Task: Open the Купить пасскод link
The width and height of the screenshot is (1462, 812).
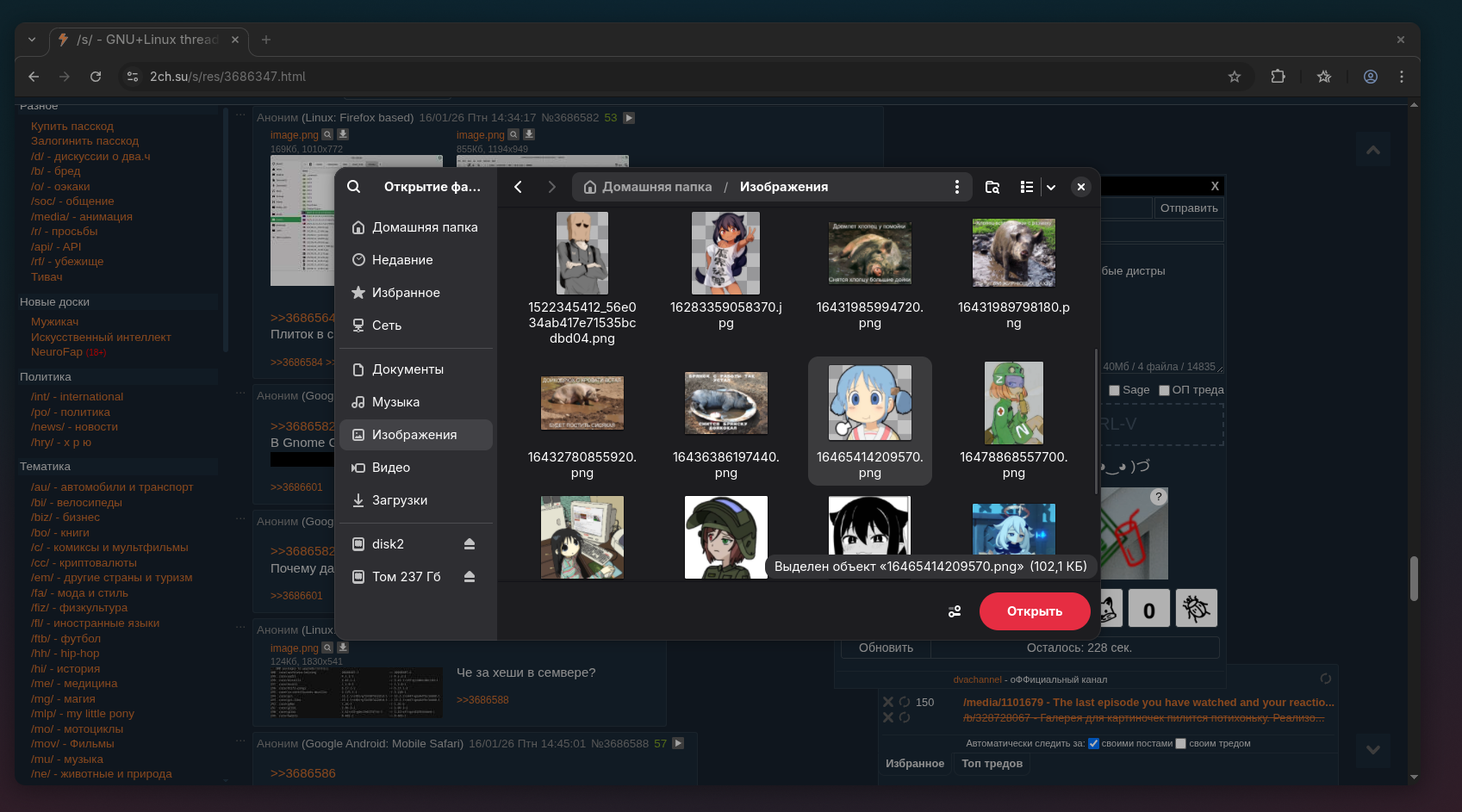Action: pyautogui.click(x=72, y=127)
